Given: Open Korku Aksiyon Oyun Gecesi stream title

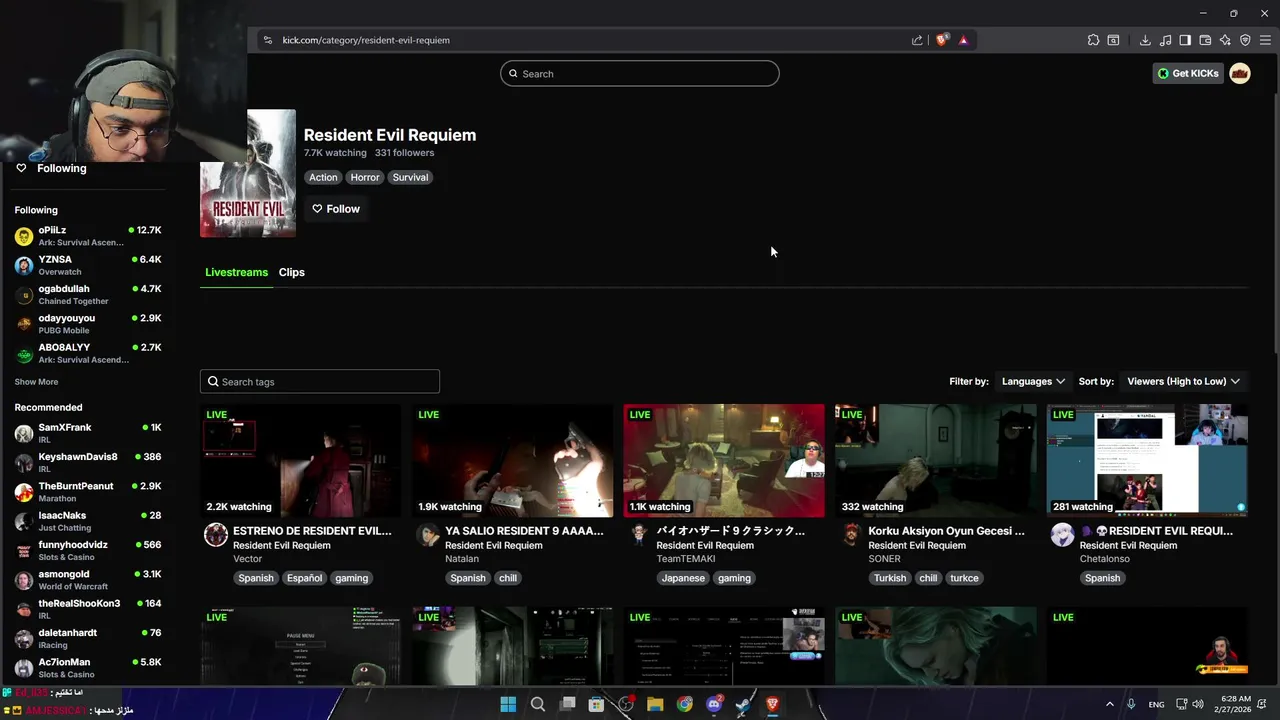Looking at the screenshot, I should [947, 531].
